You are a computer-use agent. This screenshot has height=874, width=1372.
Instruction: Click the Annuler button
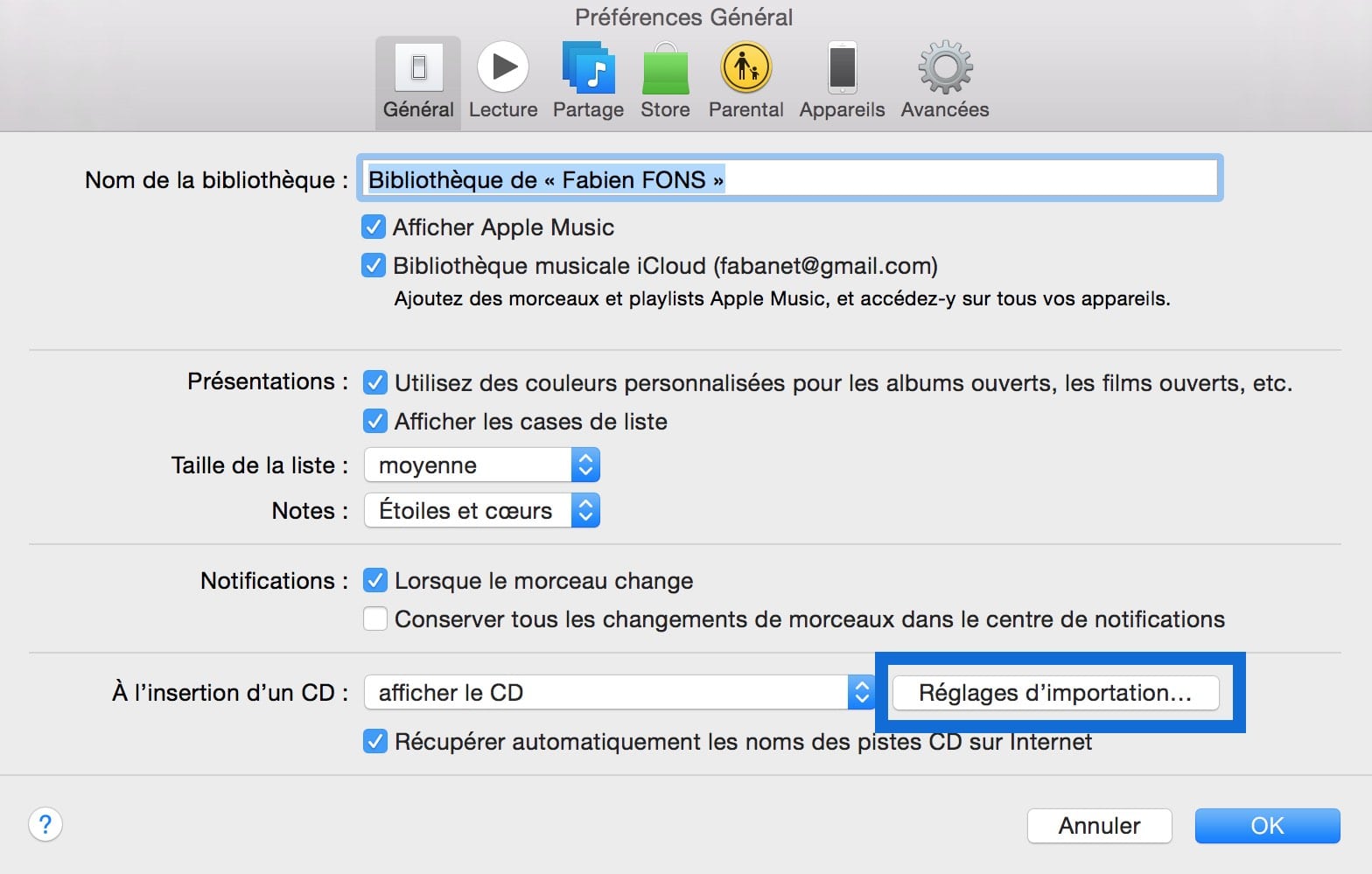tap(1099, 826)
